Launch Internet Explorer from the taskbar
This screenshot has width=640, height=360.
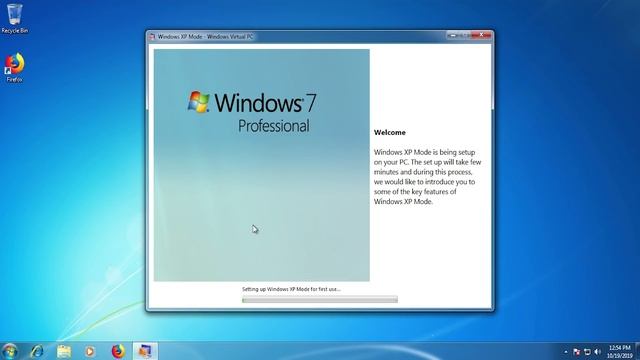tap(37, 351)
